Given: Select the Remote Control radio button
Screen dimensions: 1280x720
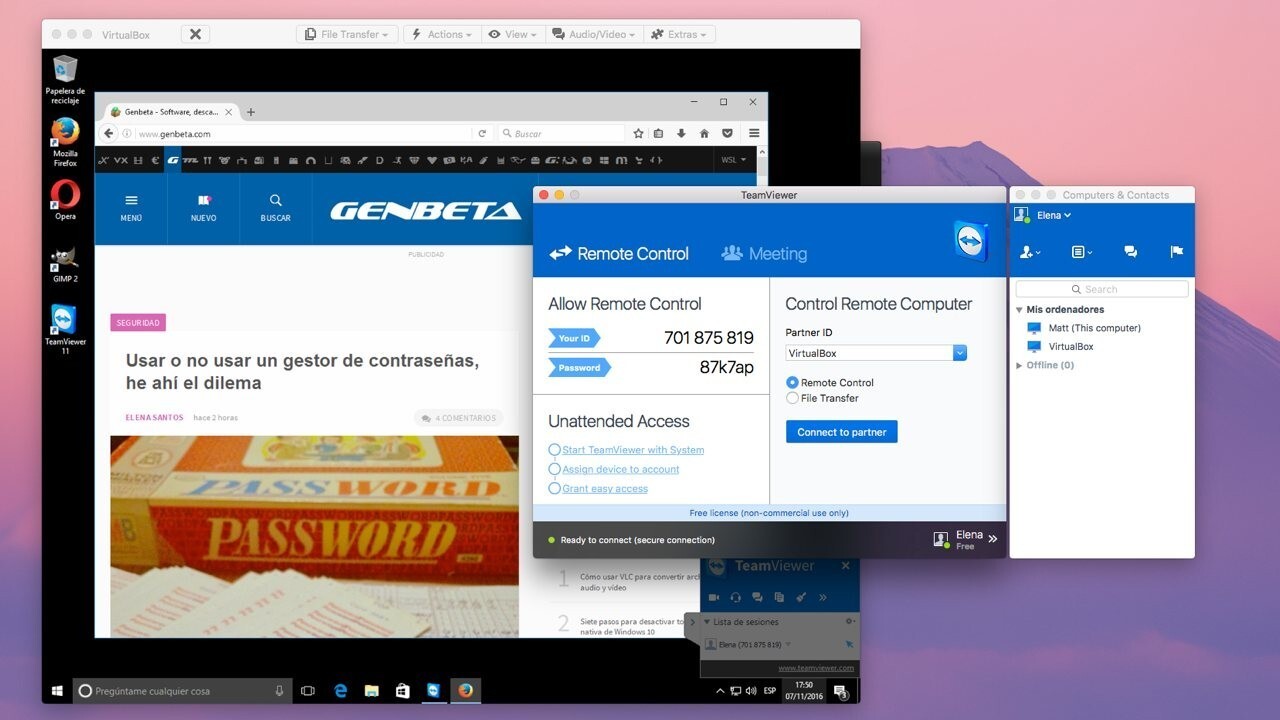Looking at the screenshot, I should (x=791, y=382).
